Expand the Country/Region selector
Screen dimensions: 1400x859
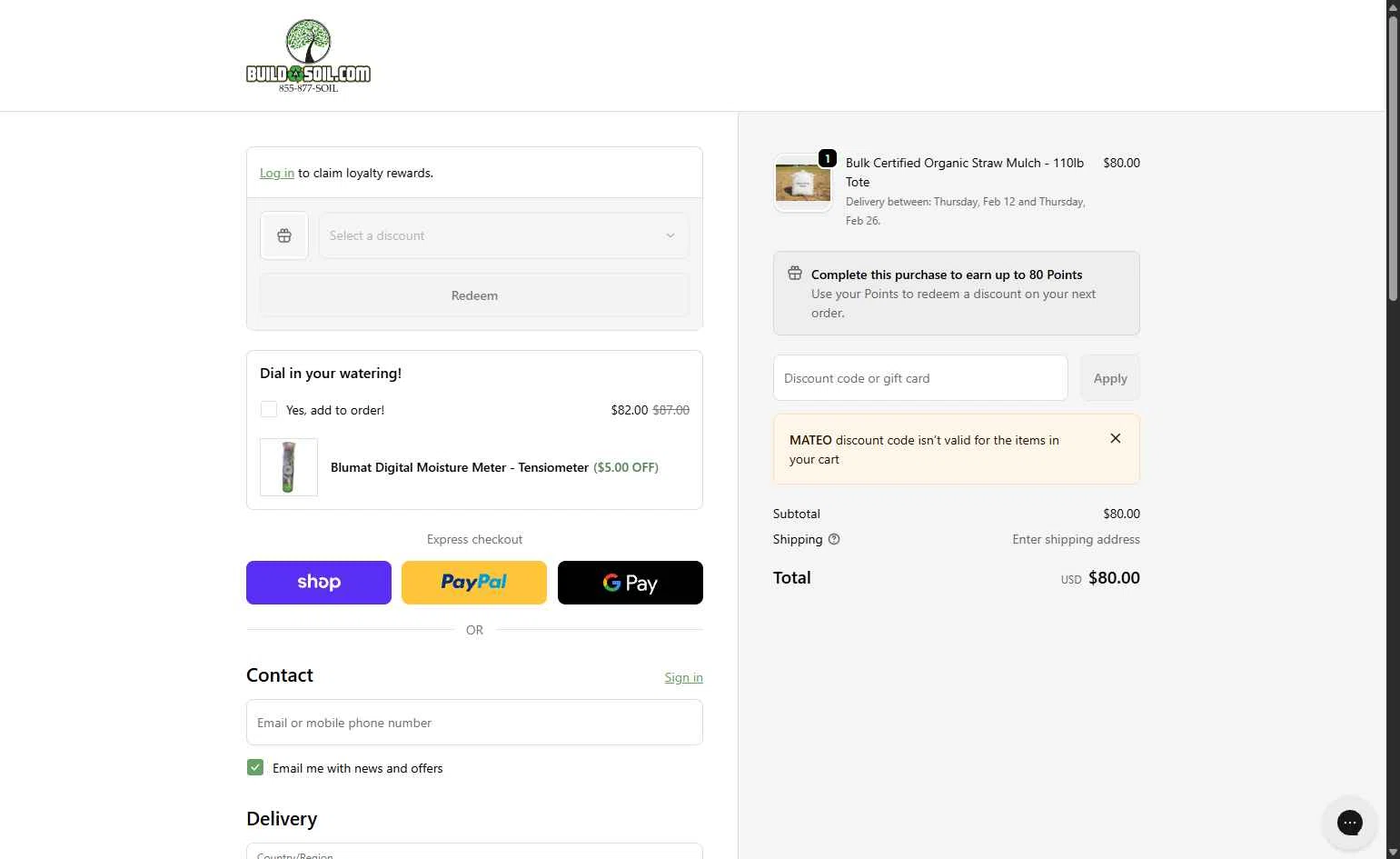pyautogui.click(x=474, y=852)
